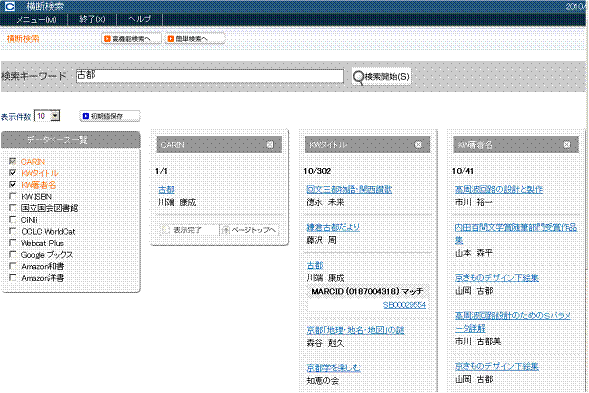
Task: Check the 国立国会図書館 database checkbox
Action: (x=13, y=207)
